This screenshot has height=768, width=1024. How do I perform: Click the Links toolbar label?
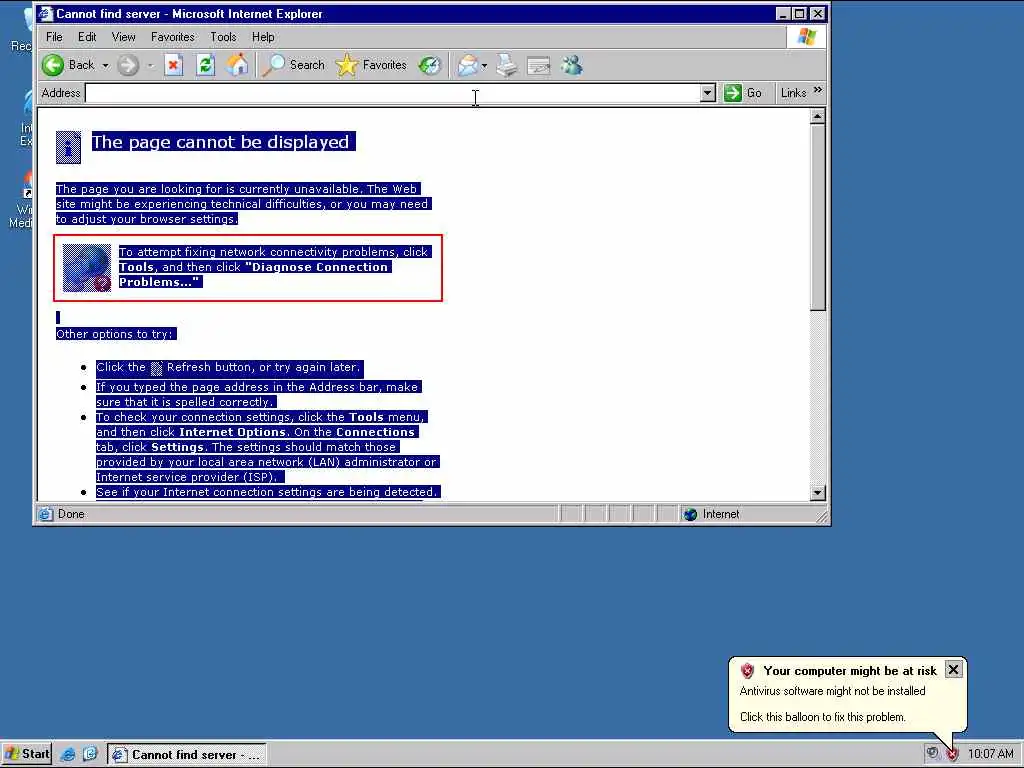(x=793, y=93)
